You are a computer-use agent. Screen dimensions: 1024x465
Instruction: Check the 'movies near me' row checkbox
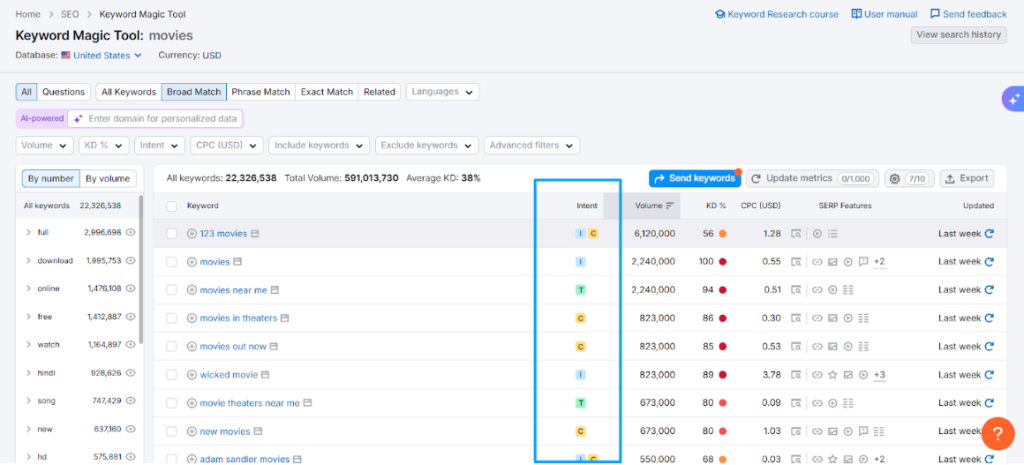pyautogui.click(x=171, y=289)
